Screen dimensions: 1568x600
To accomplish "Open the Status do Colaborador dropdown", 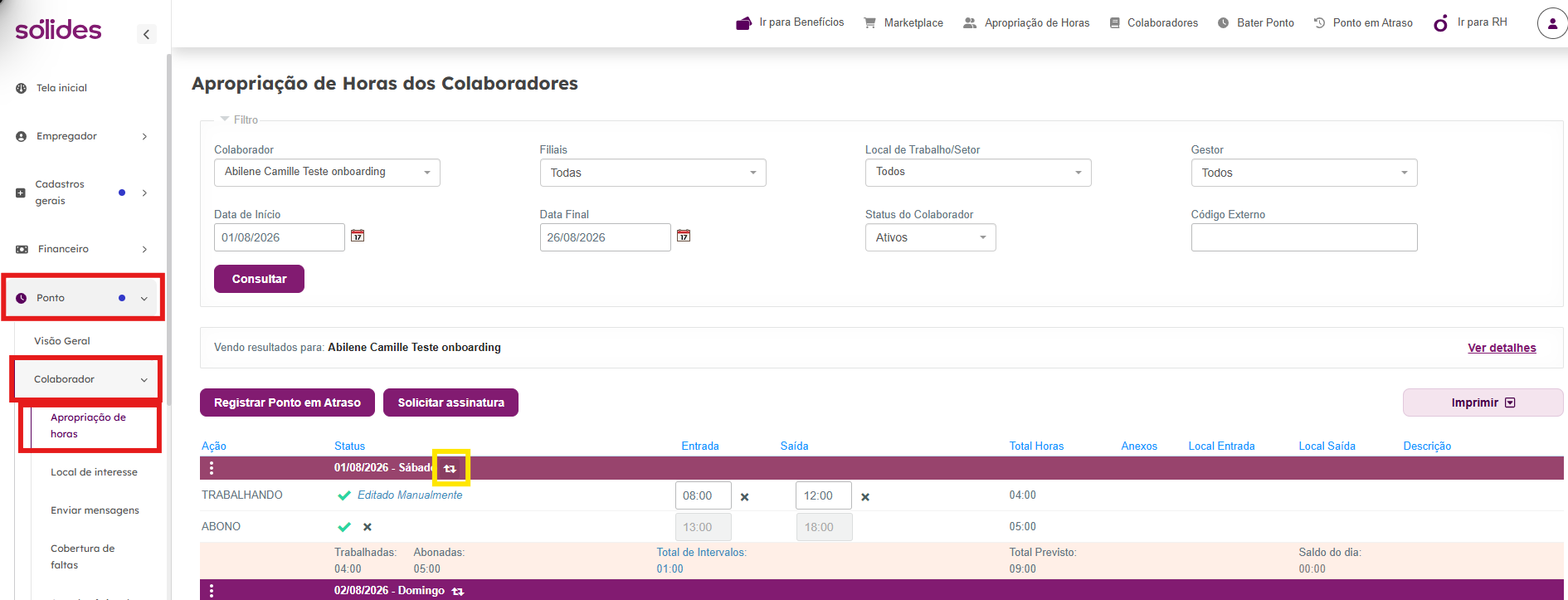I will click(x=931, y=237).
